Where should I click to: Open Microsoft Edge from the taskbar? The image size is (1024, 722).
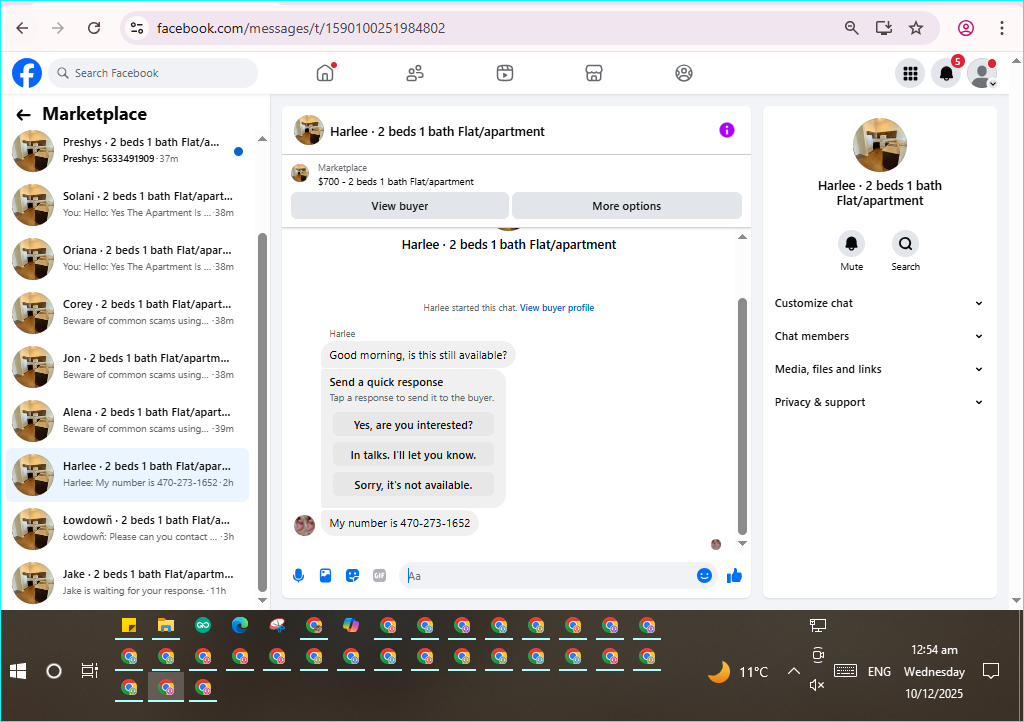tap(240, 625)
